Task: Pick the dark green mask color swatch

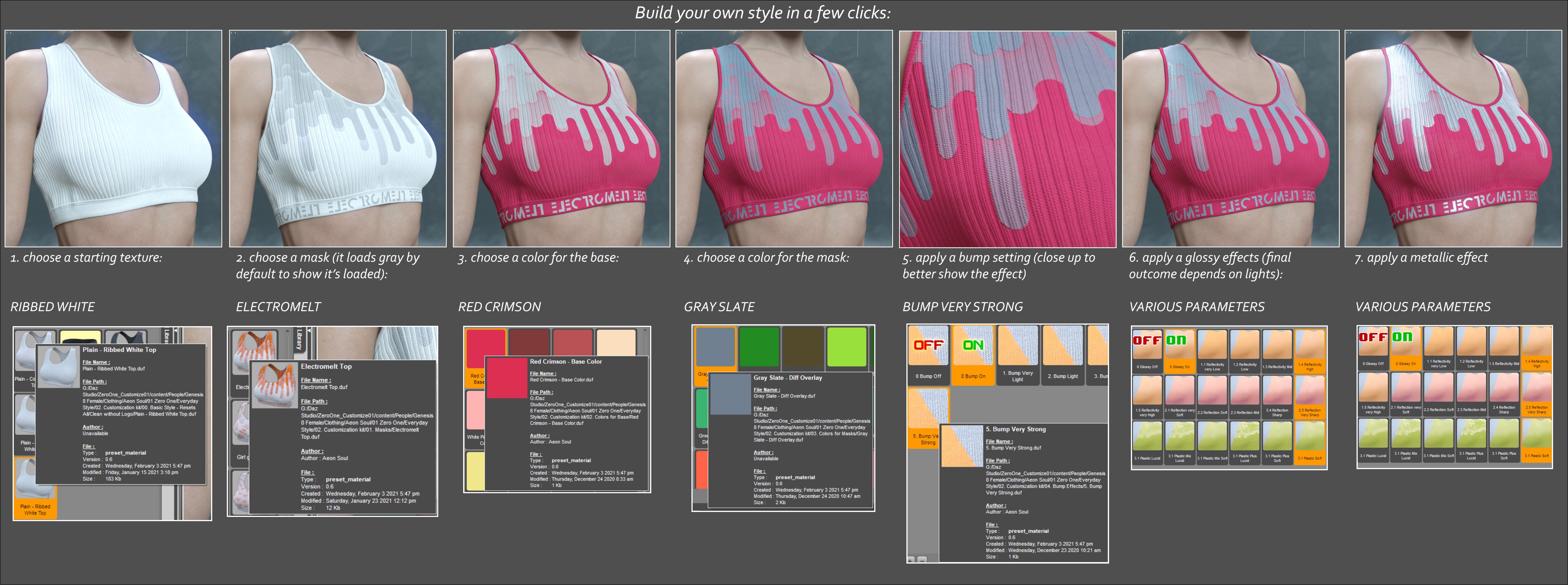Action: [x=759, y=347]
